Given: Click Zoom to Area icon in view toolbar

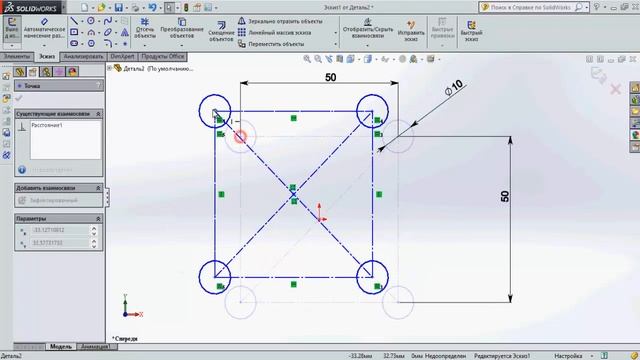Looking at the screenshot, I should pyautogui.click(x=318, y=59).
